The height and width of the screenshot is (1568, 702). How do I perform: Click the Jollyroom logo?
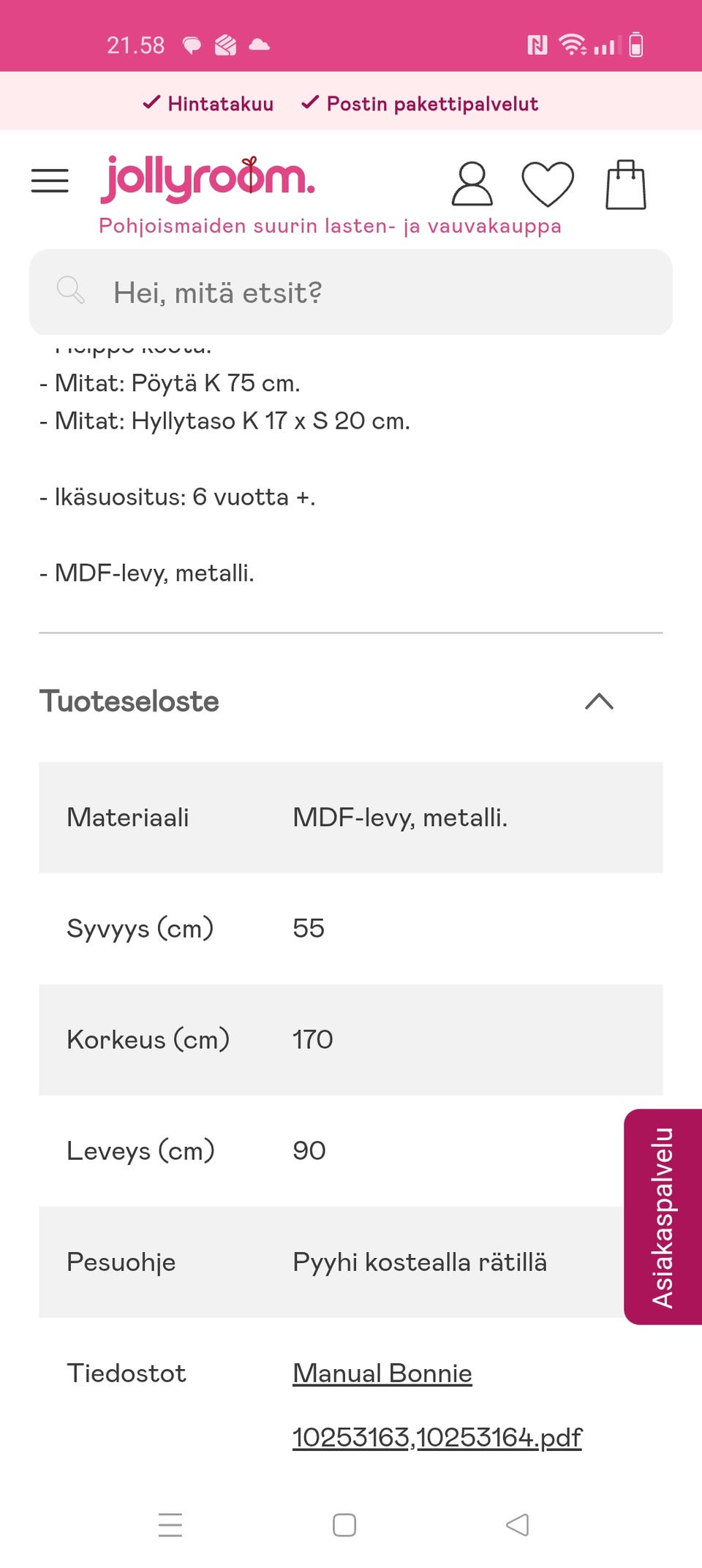207,179
